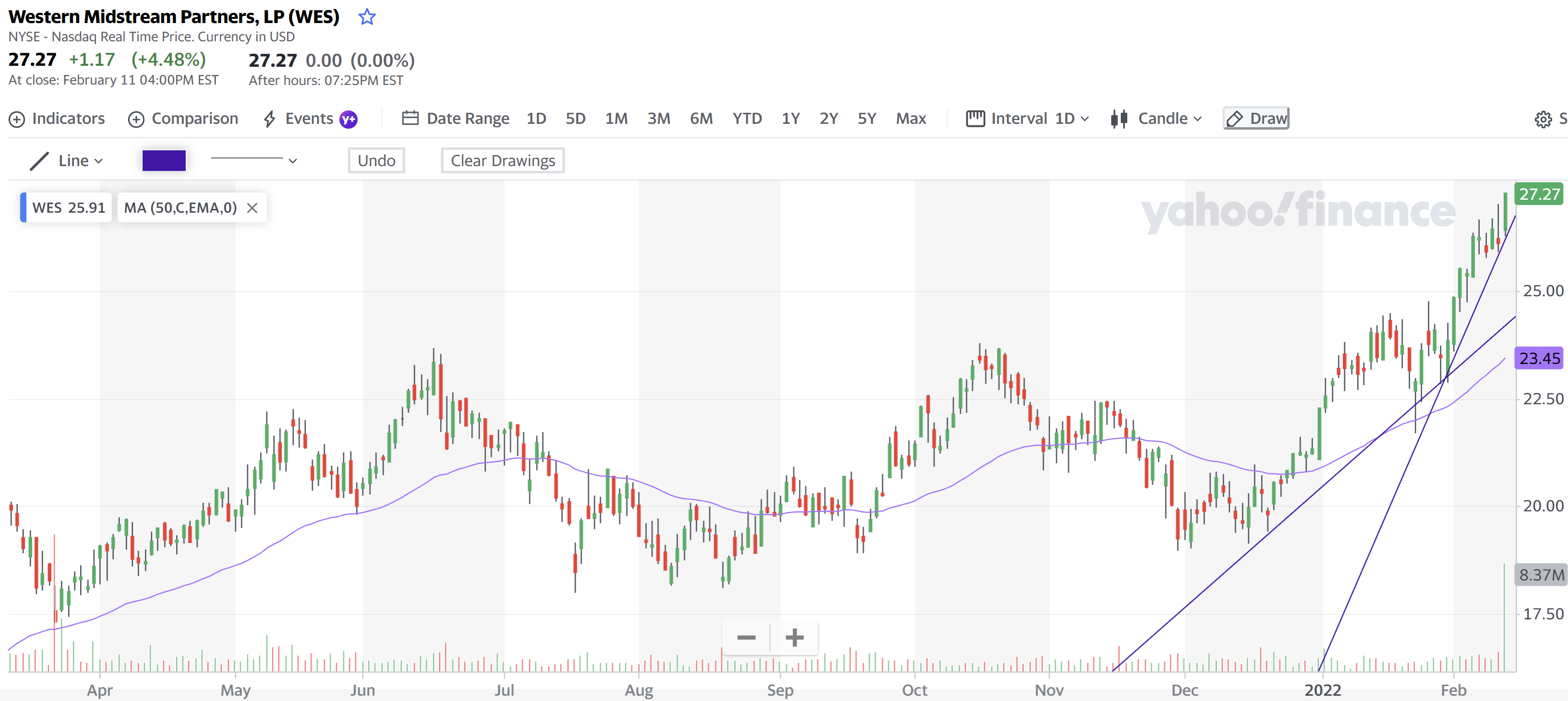Zoom out the chart with minus button
This screenshot has height=701, width=1568.
click(x=746, y=638)
